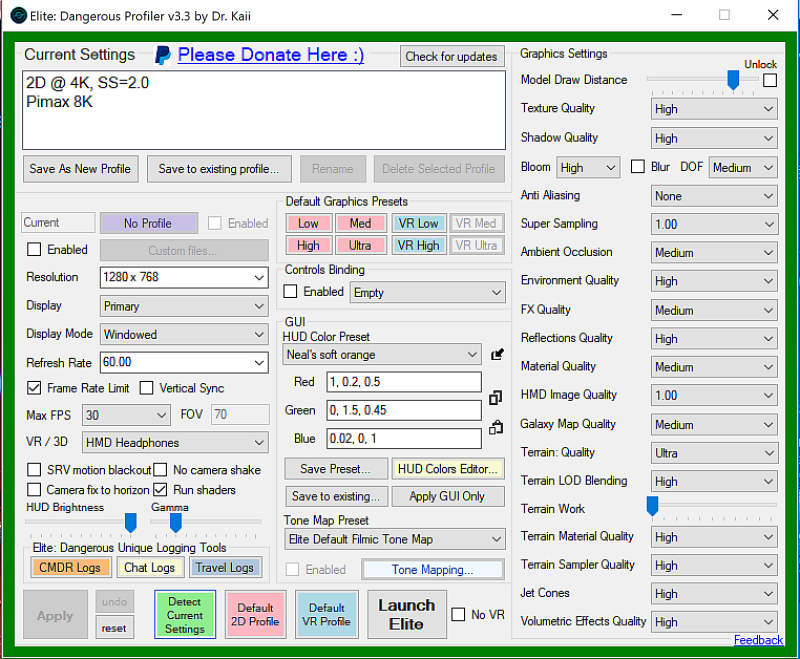The image size is (800, 659).
Task: Click the copy HUD colors icon
Action: pos(495,398)
